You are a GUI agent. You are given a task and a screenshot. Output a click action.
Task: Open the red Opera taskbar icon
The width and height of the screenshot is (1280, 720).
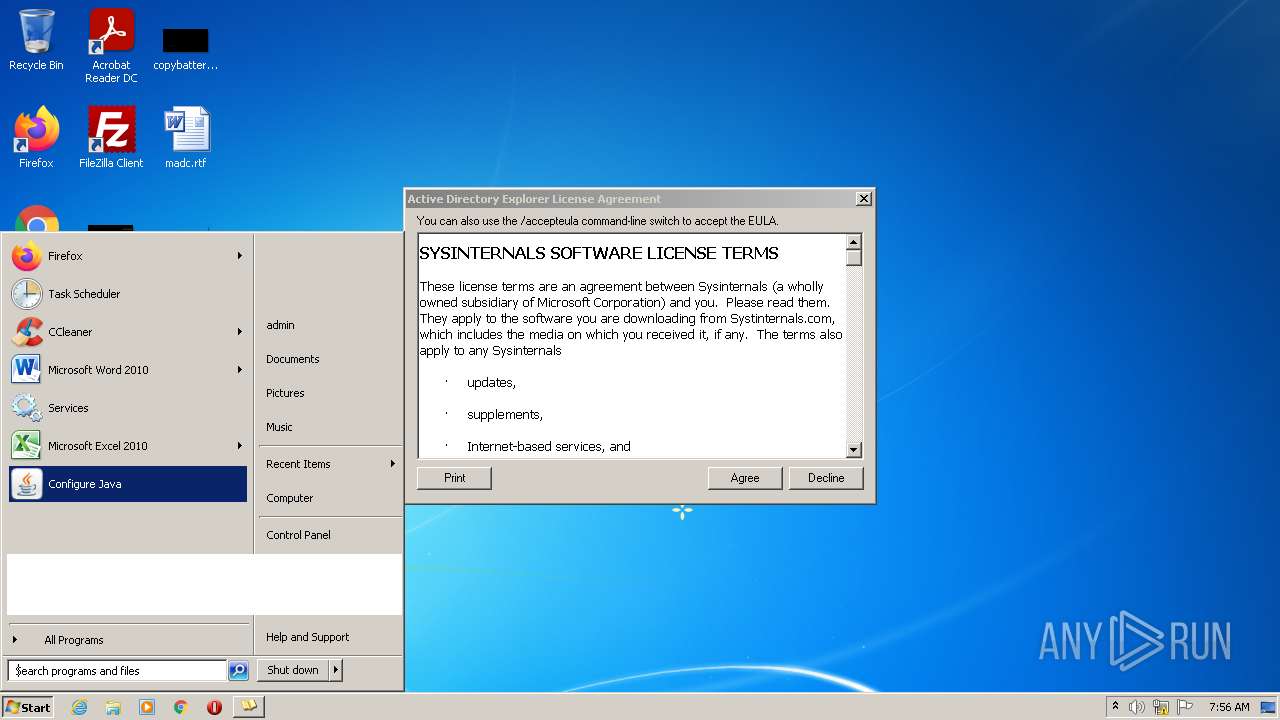pyautogui.click(x=214, y=707)
